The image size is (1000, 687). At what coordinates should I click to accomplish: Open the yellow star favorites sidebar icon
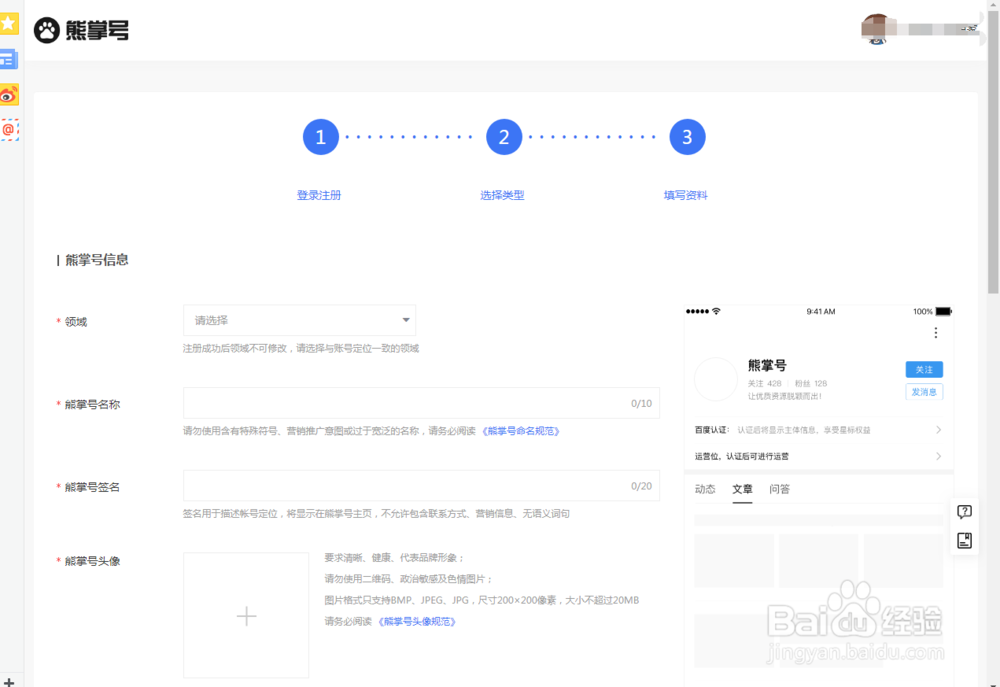point(9,24)
